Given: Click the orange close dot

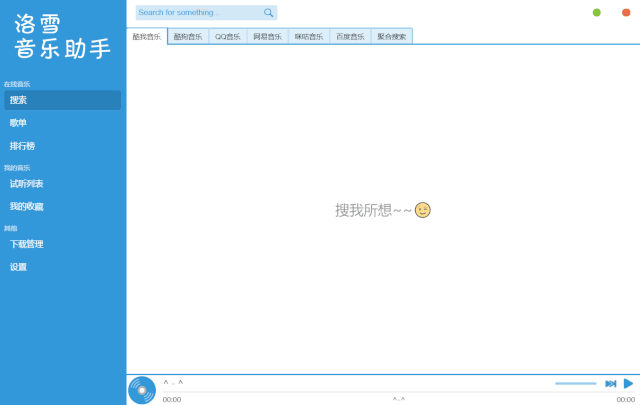Looking at the screenshot, I should click(626, 13).
